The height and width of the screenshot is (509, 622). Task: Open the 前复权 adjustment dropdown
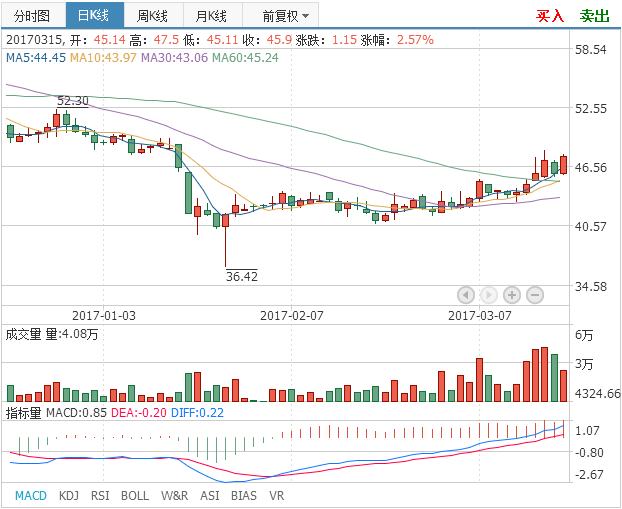285,16
